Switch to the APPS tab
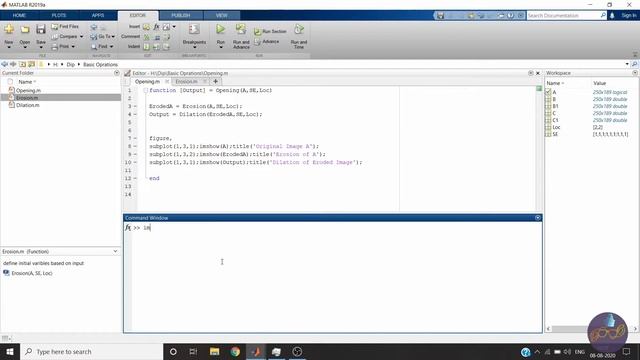This screenshot has height=360, width=640. coord(98,16)
